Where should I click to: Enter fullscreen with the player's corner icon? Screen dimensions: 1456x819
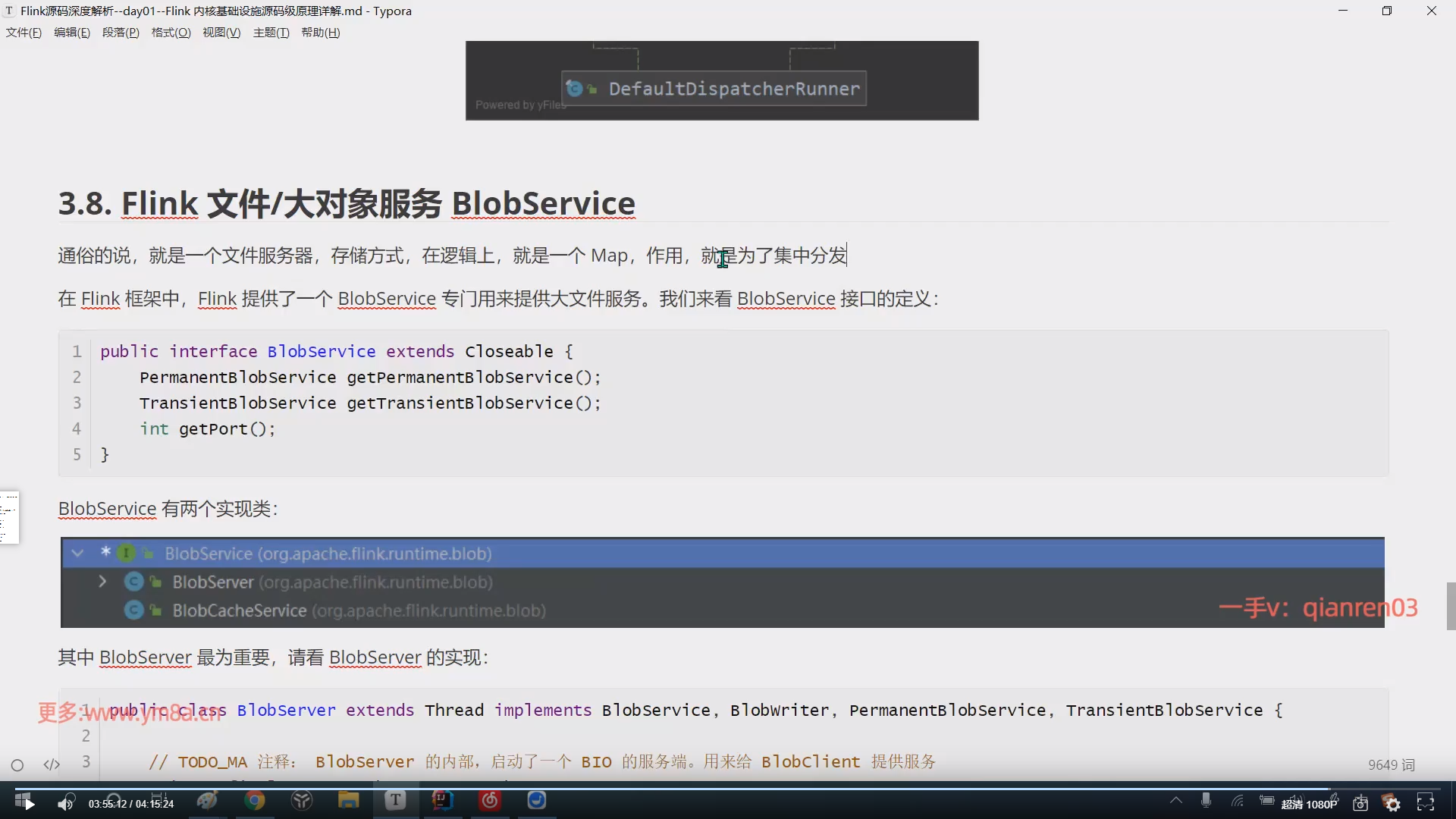pyautogui.click(x=1426, y=803)
